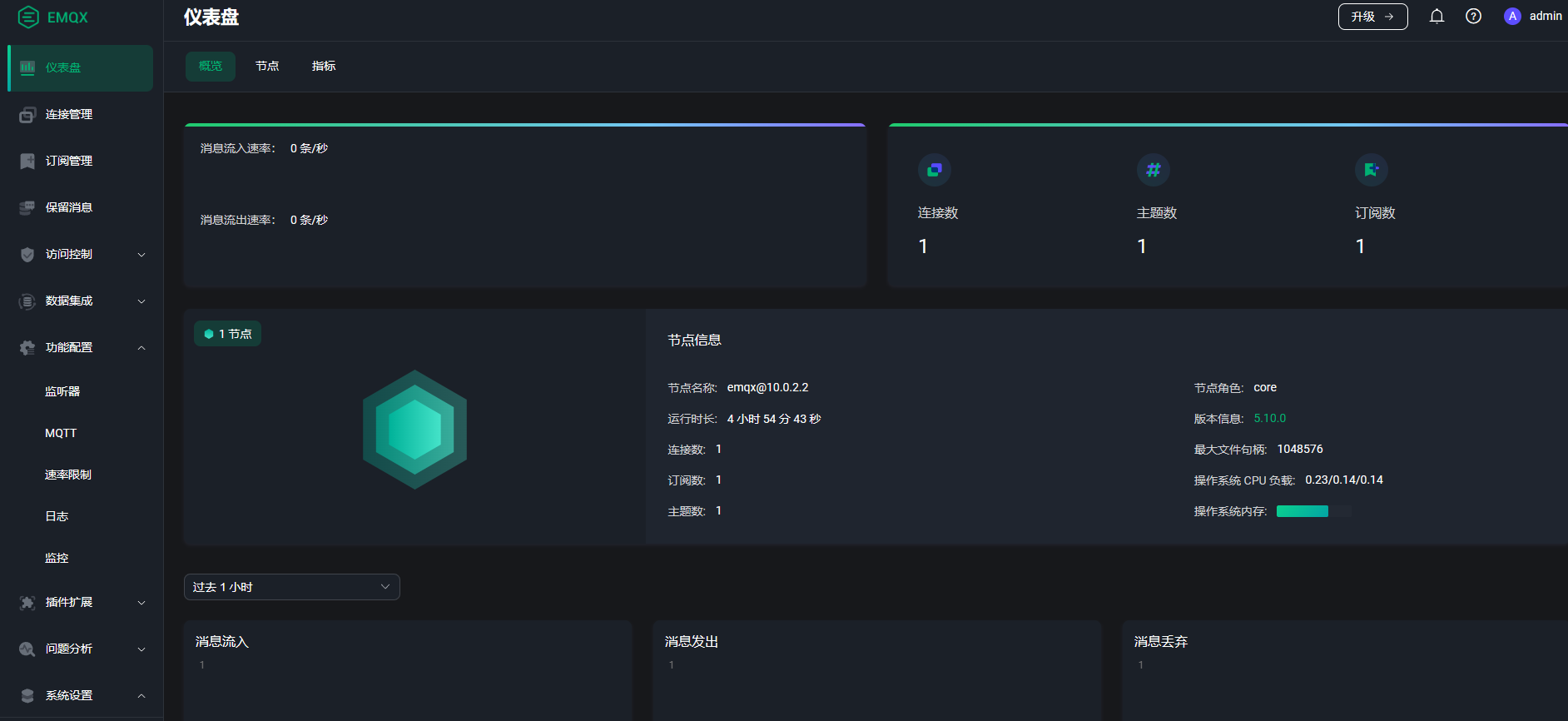Open the 仪表盘 sidebar icon

click(27, 67)
